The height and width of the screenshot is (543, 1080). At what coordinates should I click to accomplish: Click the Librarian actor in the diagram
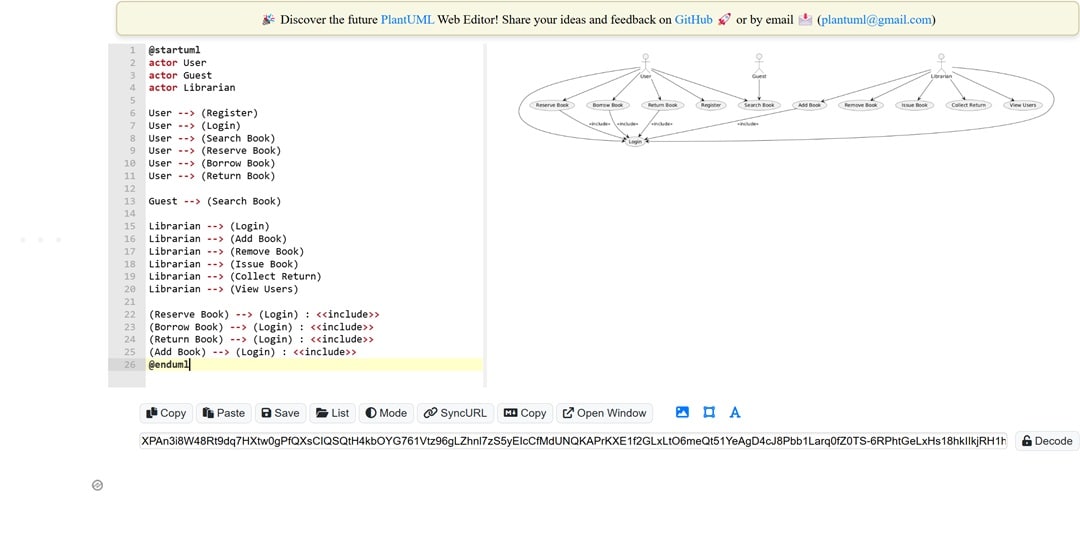tap(941, 65)
